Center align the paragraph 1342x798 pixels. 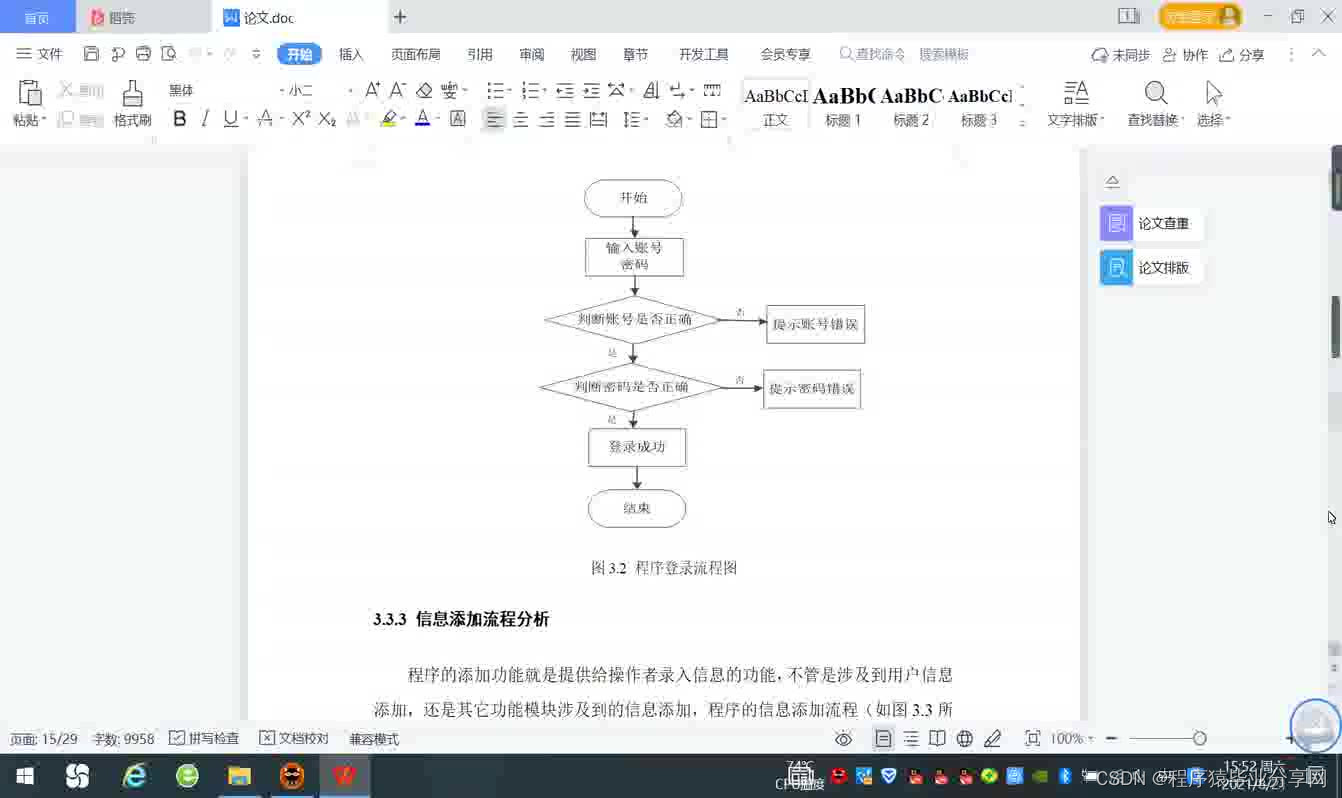pos(520,119)
